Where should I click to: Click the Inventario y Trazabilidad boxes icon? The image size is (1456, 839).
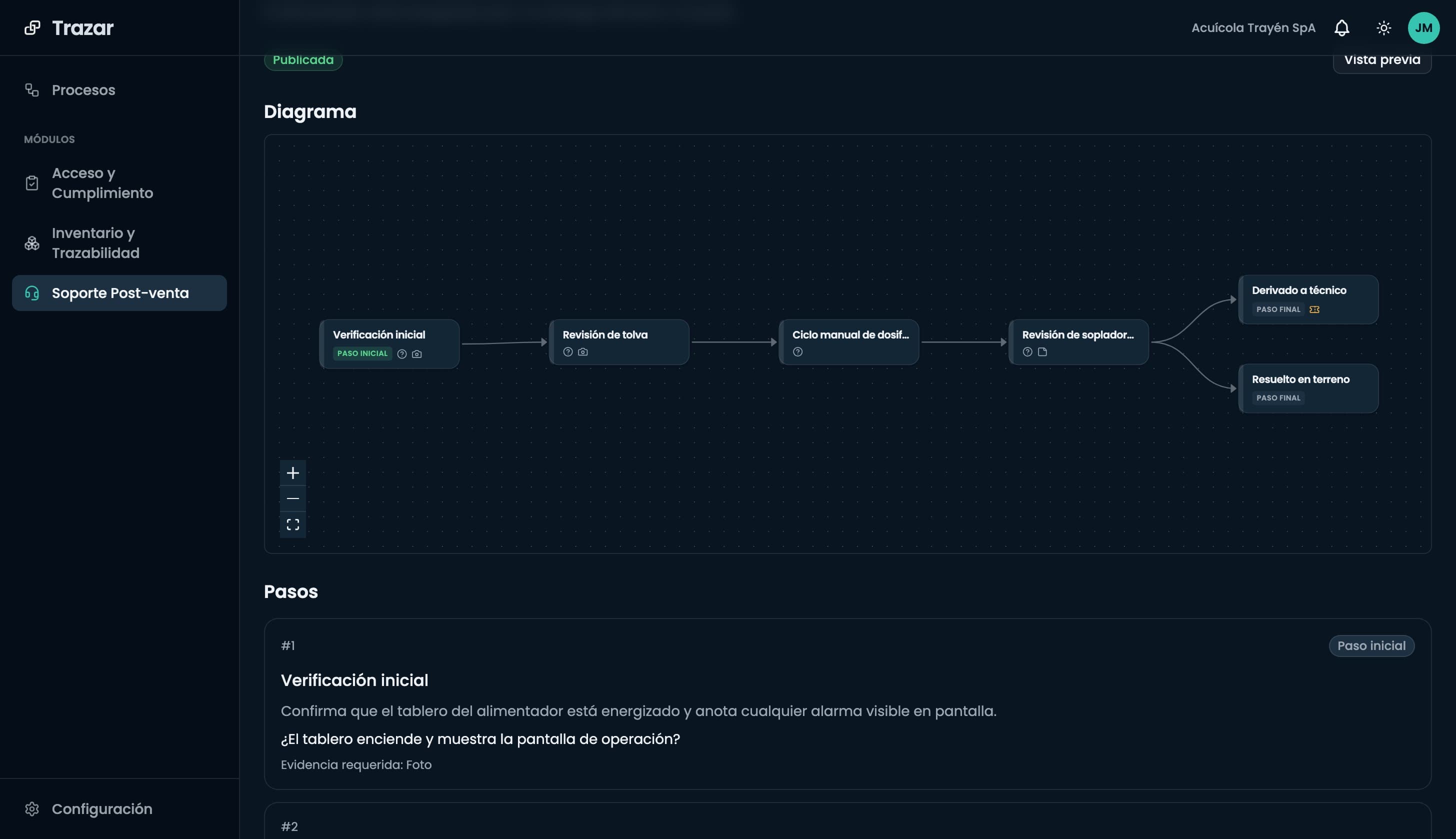pyautogui.click(x=31, y=243)
